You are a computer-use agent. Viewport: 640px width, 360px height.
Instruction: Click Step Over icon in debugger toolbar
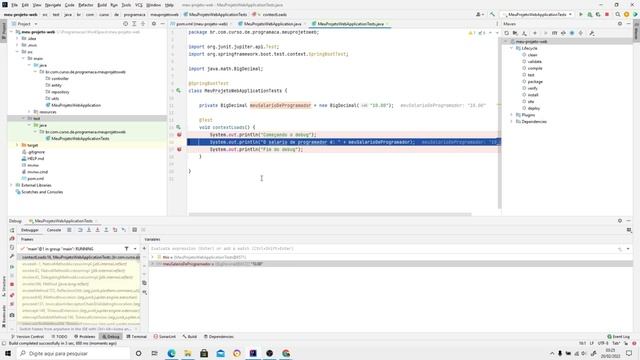click(80, 230)
